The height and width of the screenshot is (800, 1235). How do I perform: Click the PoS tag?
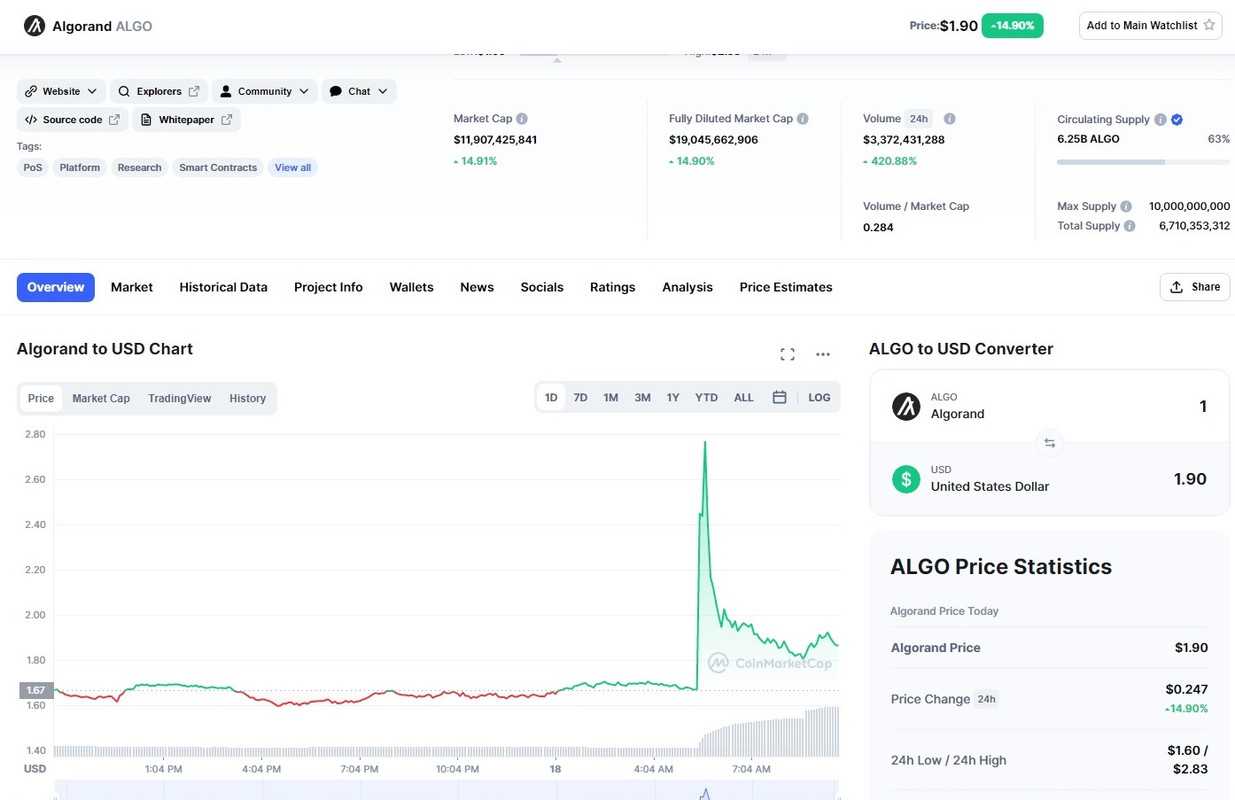33,168
